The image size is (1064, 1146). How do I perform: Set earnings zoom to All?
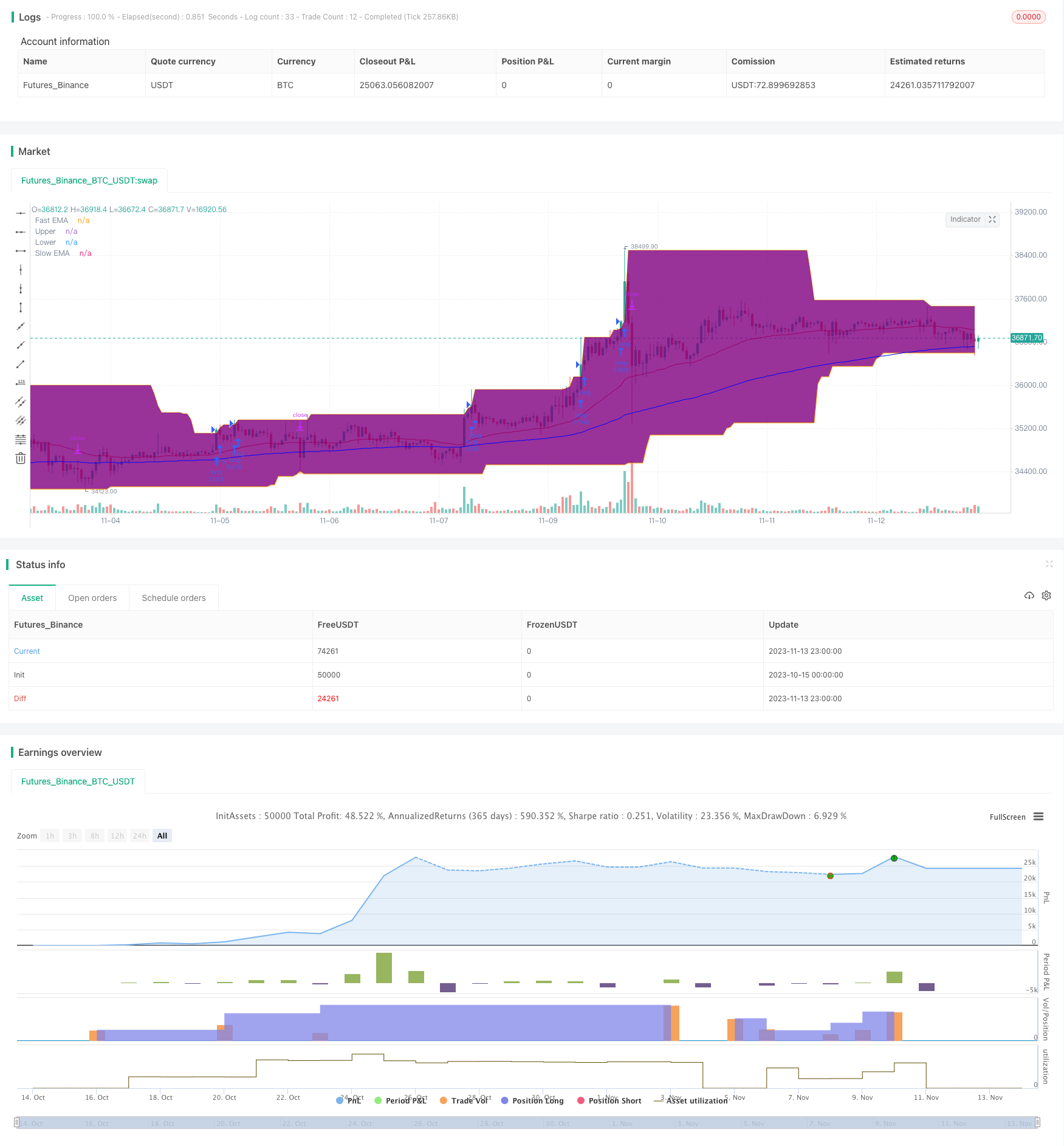click(x=162, y=836)
